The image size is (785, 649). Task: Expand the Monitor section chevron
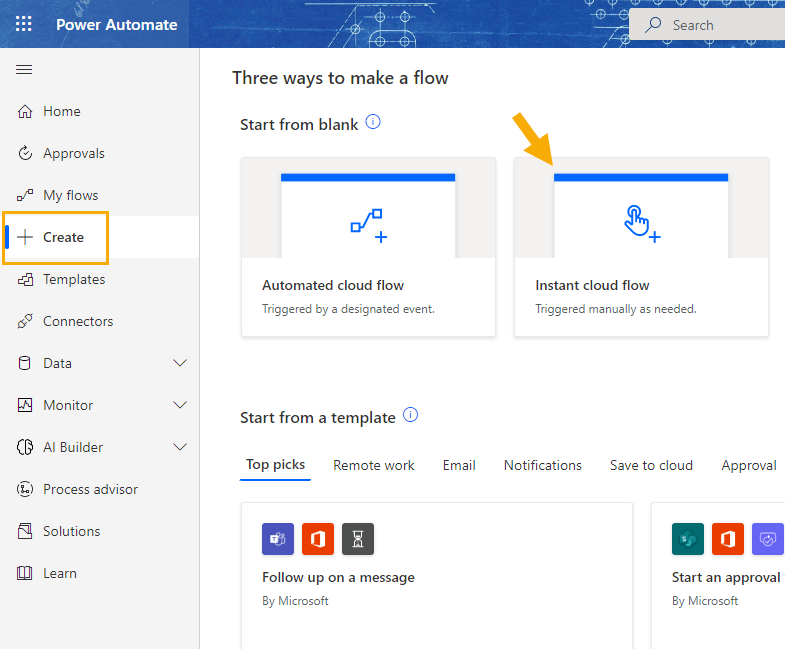(180, 405)
